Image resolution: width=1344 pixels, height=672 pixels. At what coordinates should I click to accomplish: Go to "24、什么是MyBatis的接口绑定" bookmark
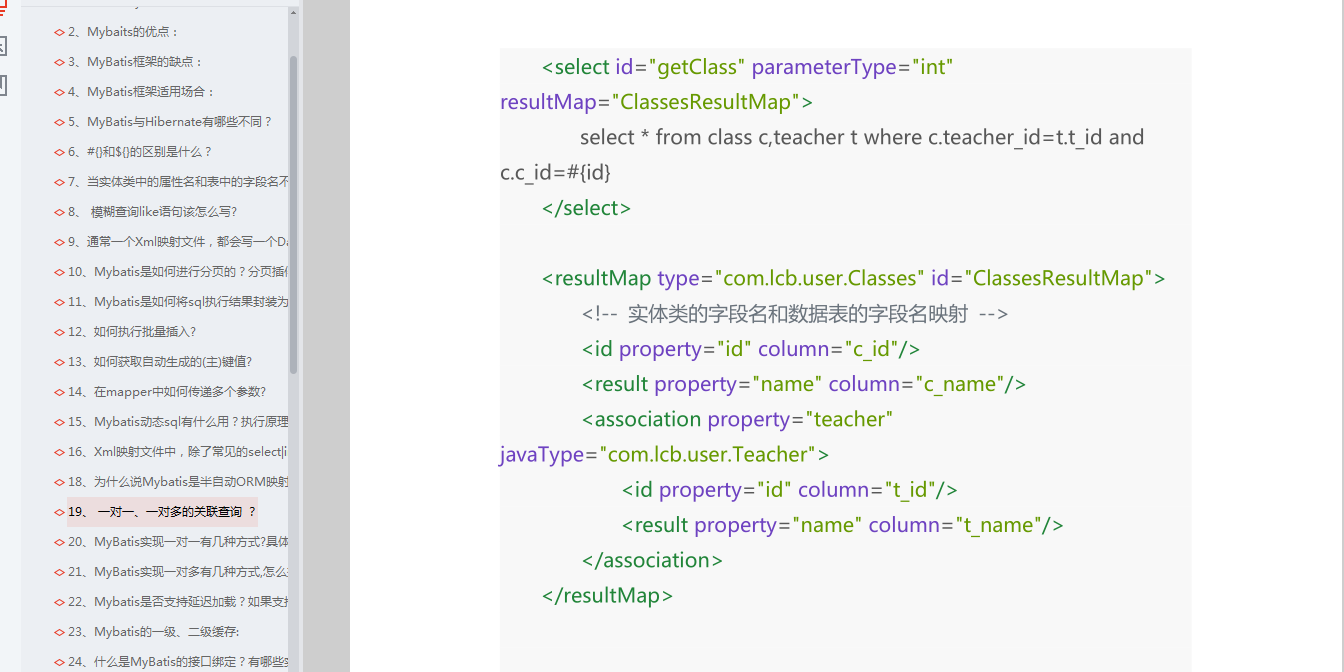point(178,662)
